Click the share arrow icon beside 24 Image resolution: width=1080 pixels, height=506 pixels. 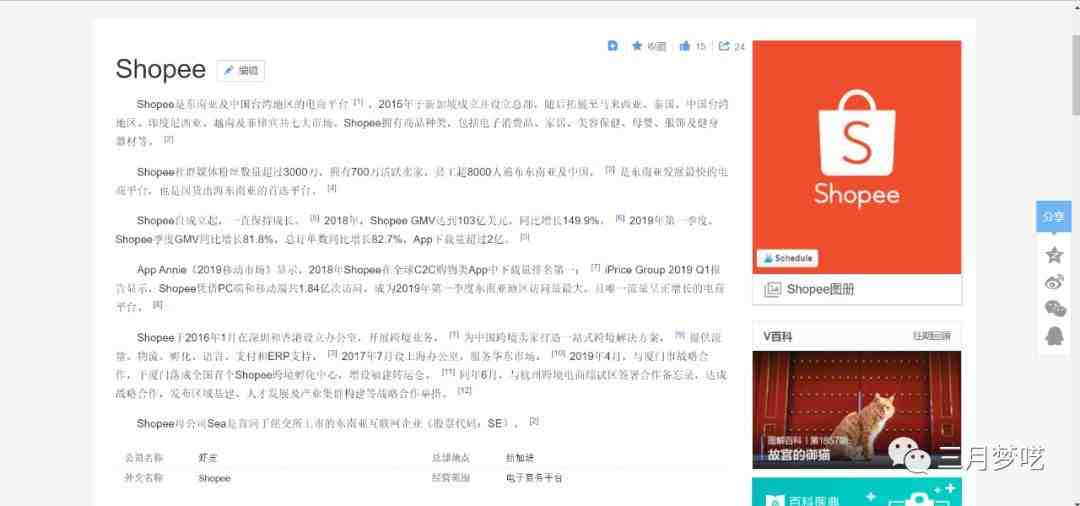[x=724, y=46]
